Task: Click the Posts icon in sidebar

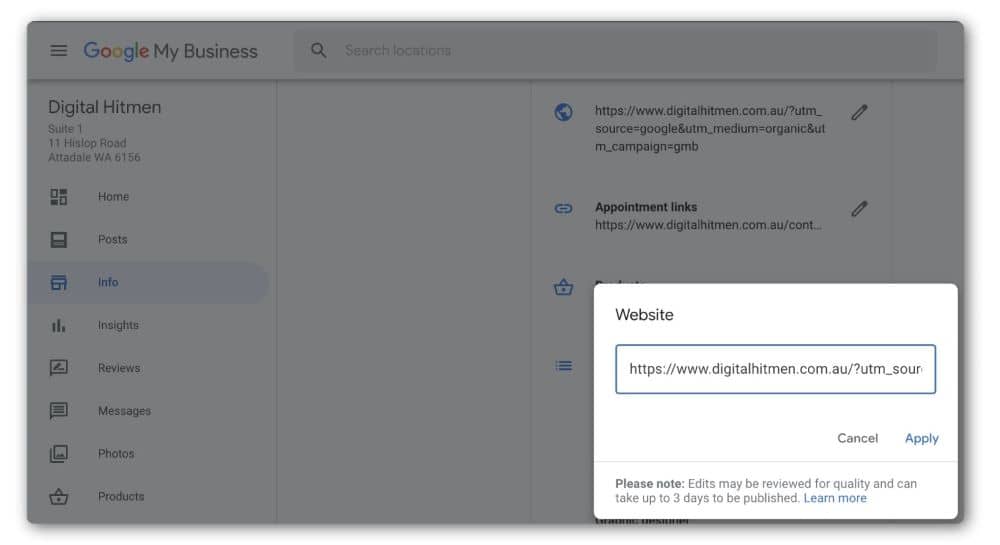Action: click(x=59, y=240)
